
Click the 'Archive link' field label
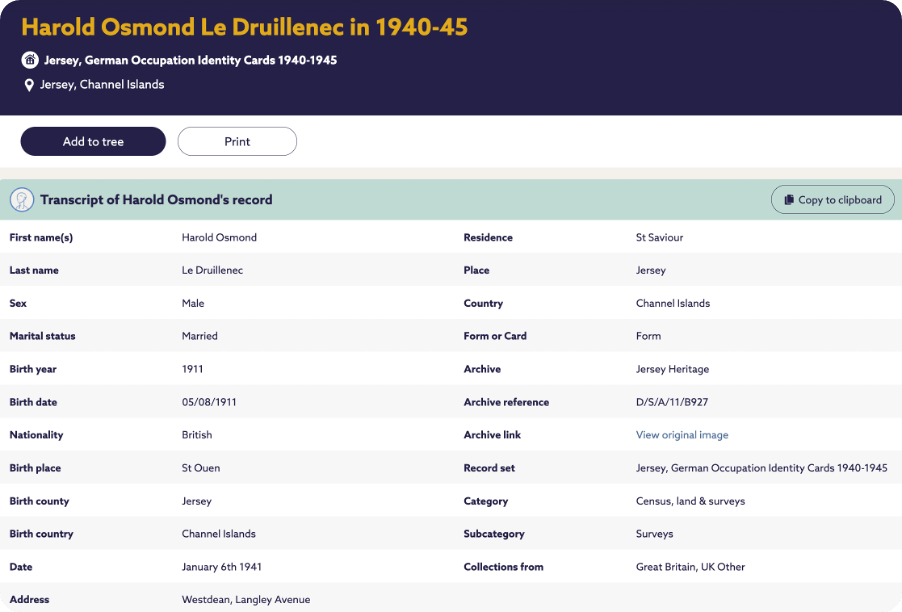pos(492,435)
